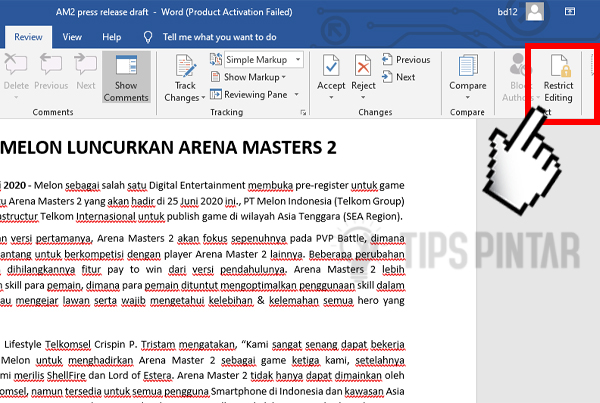Expand Reviewing Pane dropdown arrow

click(x=297, y=94)
